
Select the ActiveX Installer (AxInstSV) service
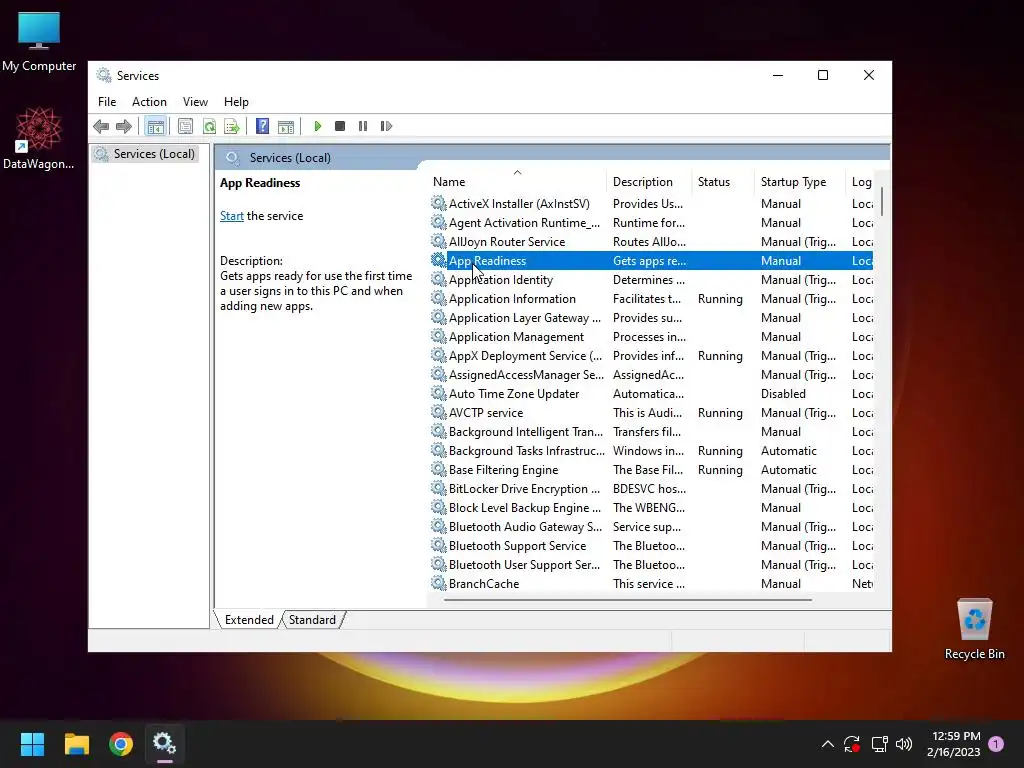click(651, 204)
